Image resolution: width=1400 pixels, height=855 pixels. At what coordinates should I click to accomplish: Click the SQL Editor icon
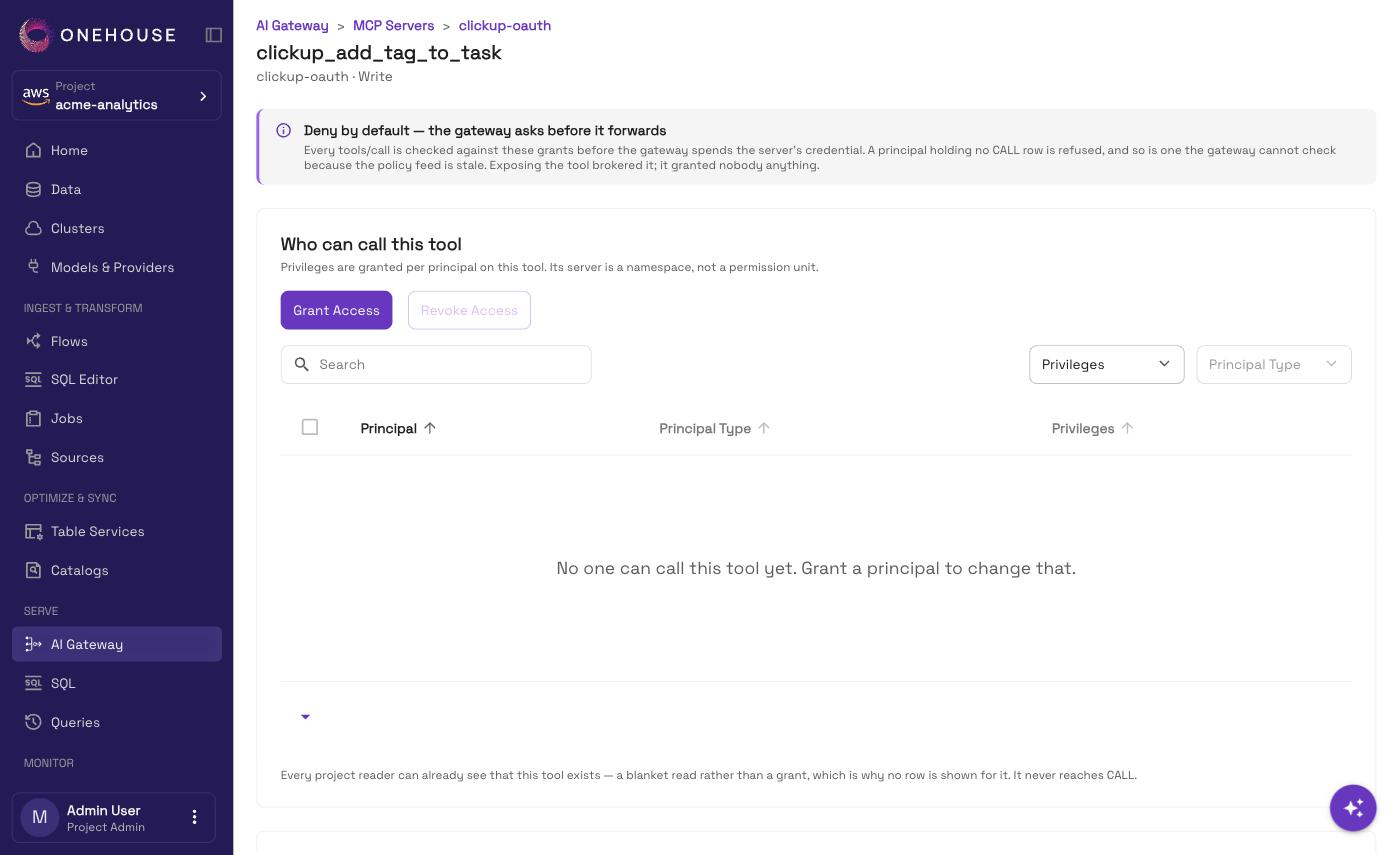33,379
